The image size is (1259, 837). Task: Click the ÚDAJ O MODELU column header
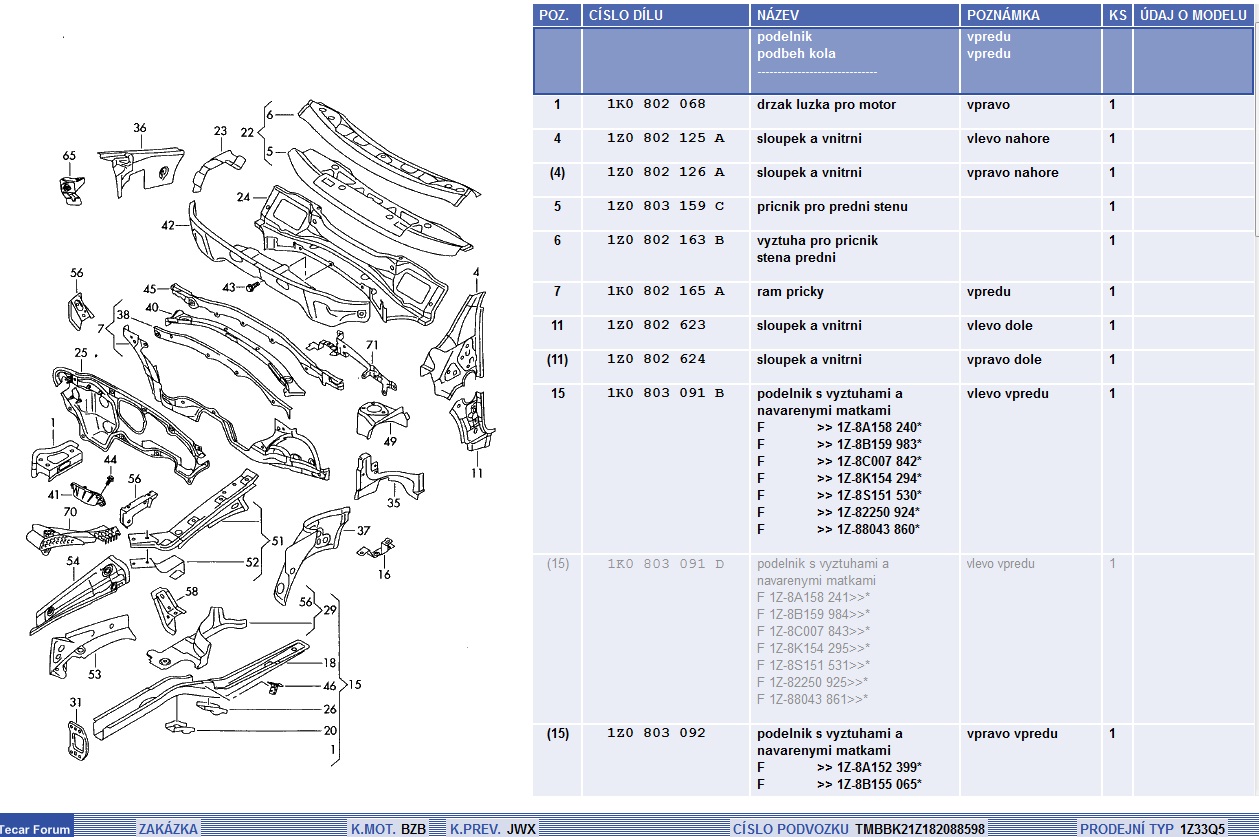(1193, 15)
